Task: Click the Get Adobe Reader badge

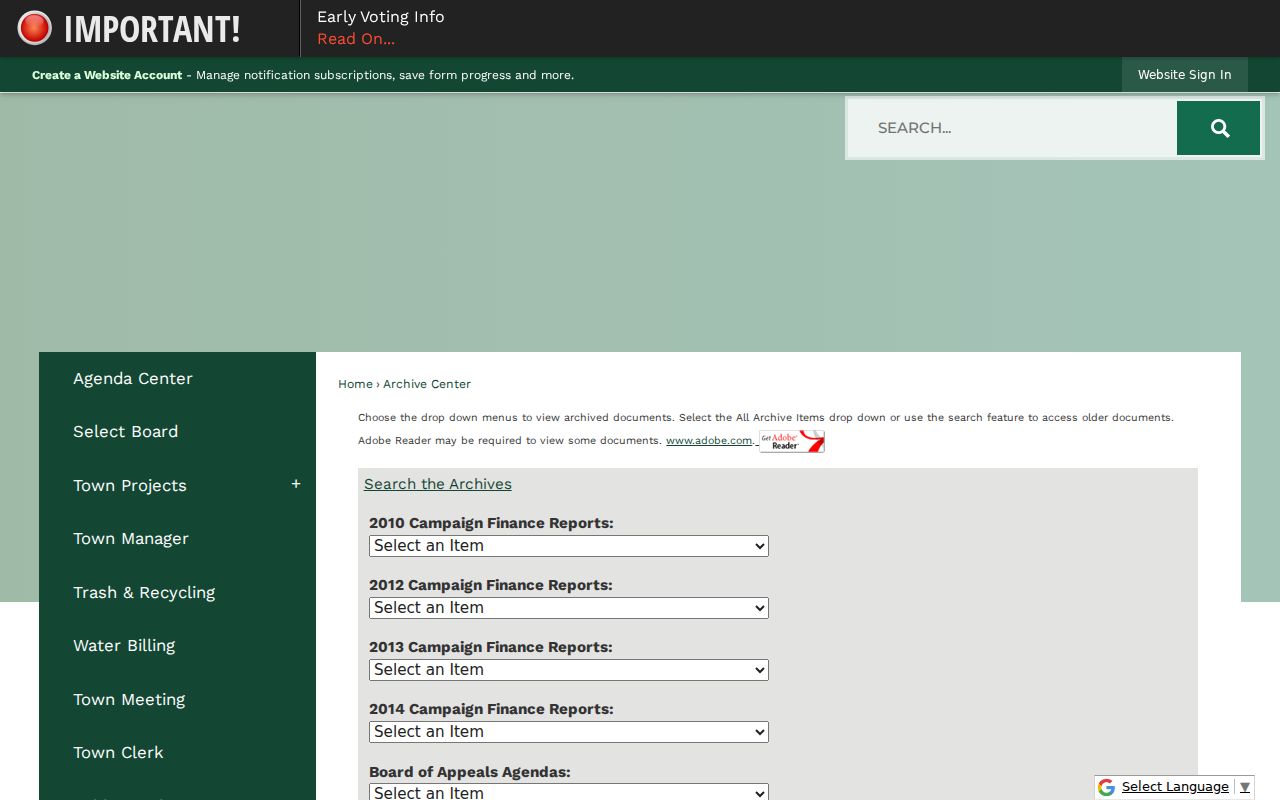Action: pos(792,441)
